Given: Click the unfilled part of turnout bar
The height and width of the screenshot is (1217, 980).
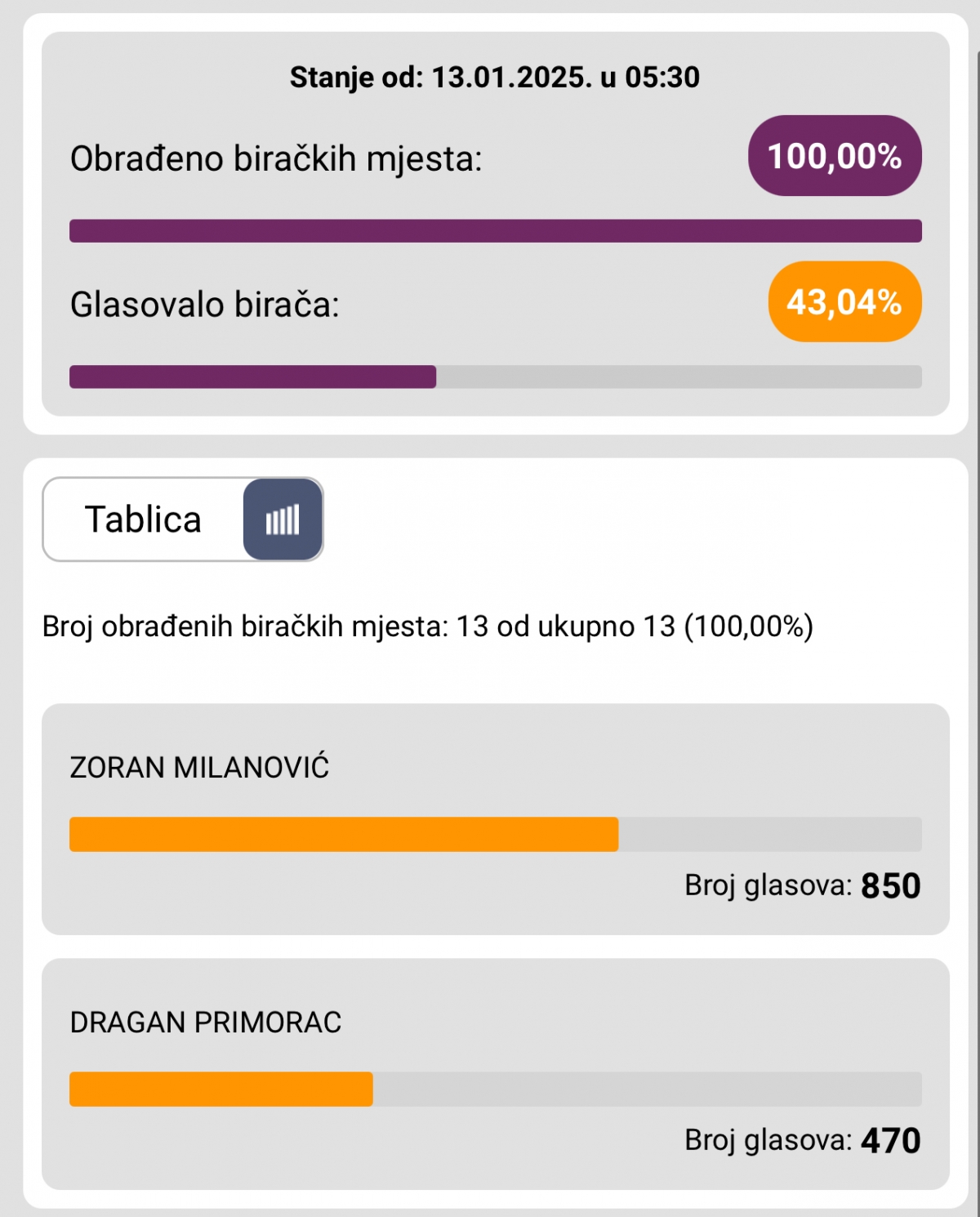Looking at the screenshot, I should 678,377.
